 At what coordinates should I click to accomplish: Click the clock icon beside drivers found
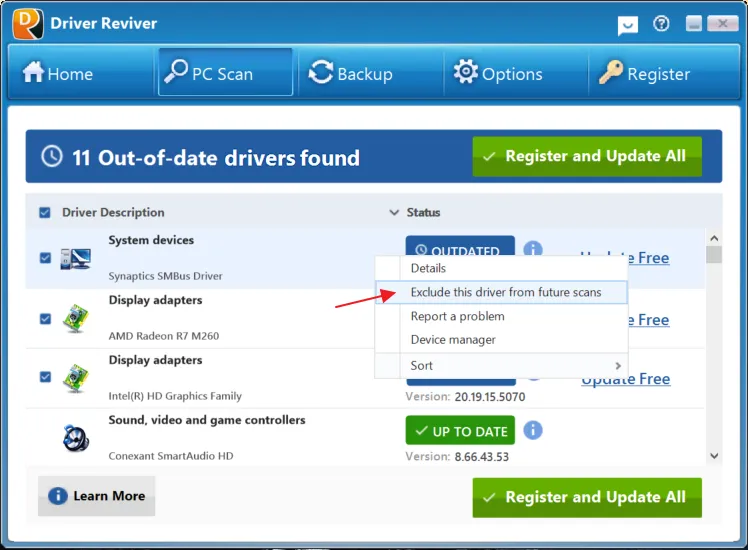(x=52, y=156)
